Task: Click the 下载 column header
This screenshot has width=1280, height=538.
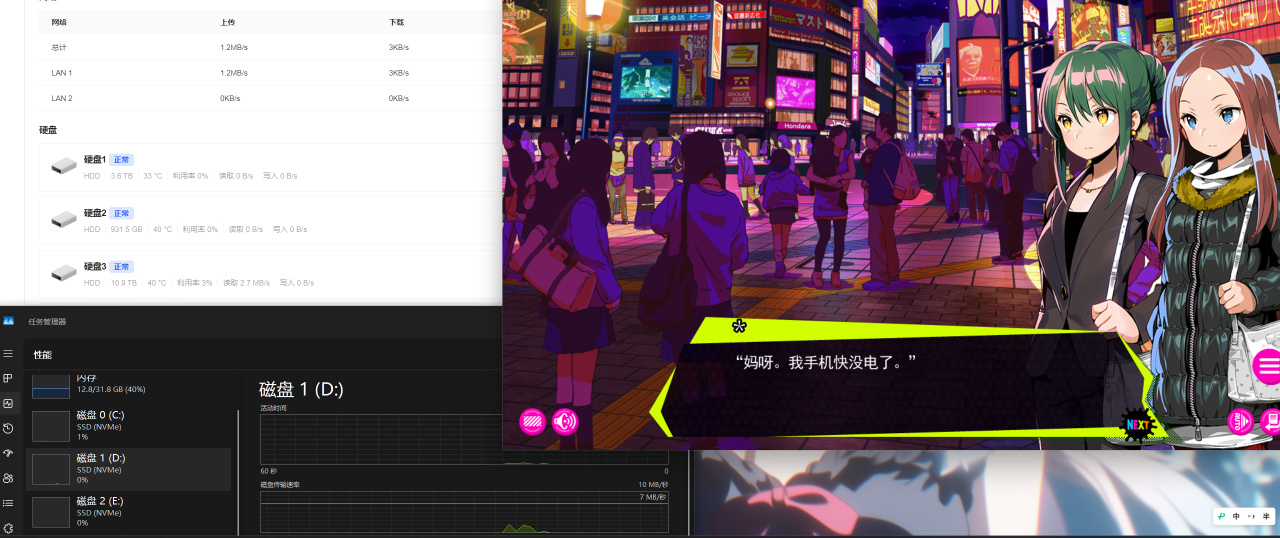Action: 396,21
